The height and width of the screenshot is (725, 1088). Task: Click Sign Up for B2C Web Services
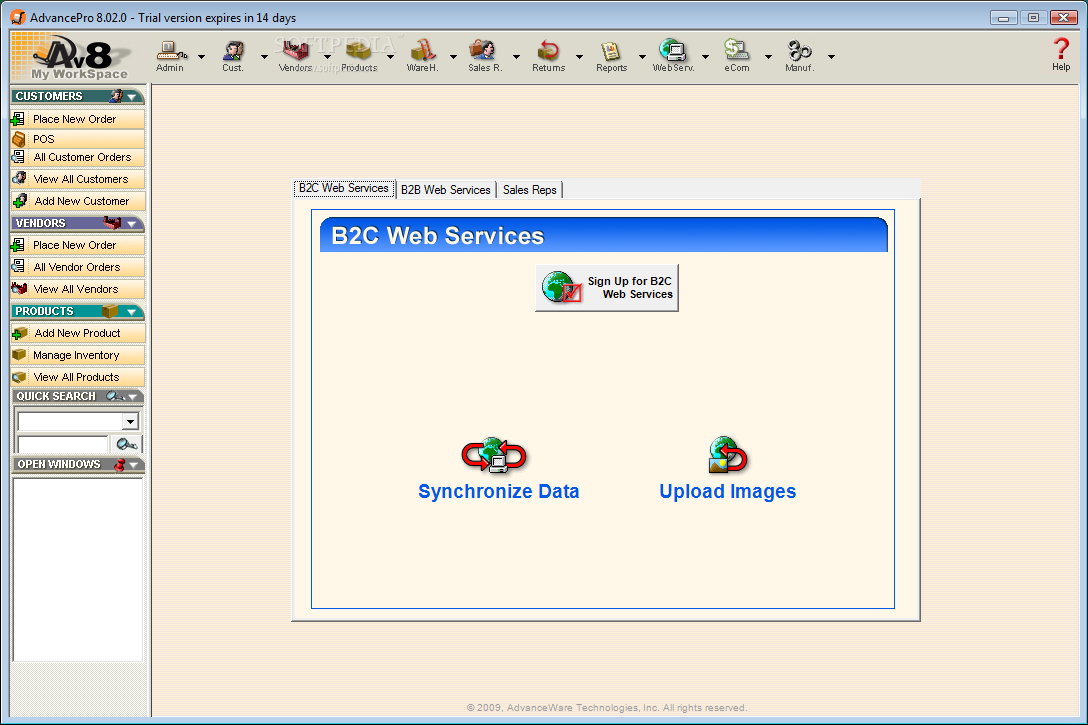[x=606, y=287]
